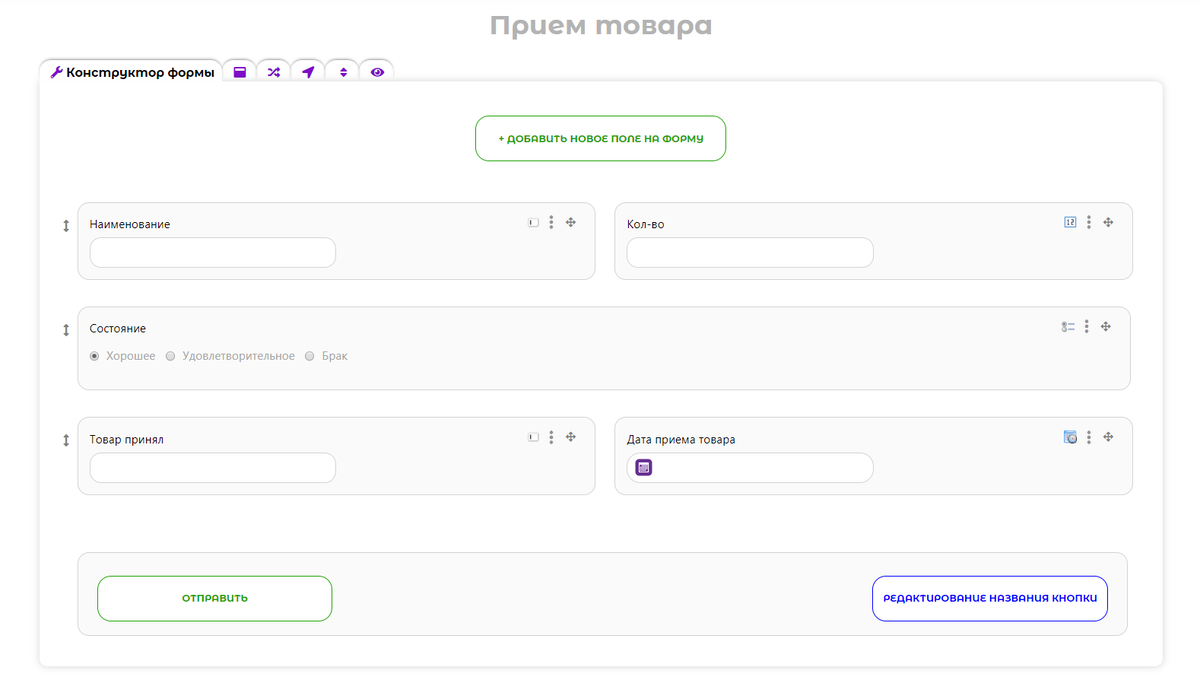The image size is (1200, 699).
Task: Click the Отправить button
Action: pyautogui.click(x=215, y=598)
